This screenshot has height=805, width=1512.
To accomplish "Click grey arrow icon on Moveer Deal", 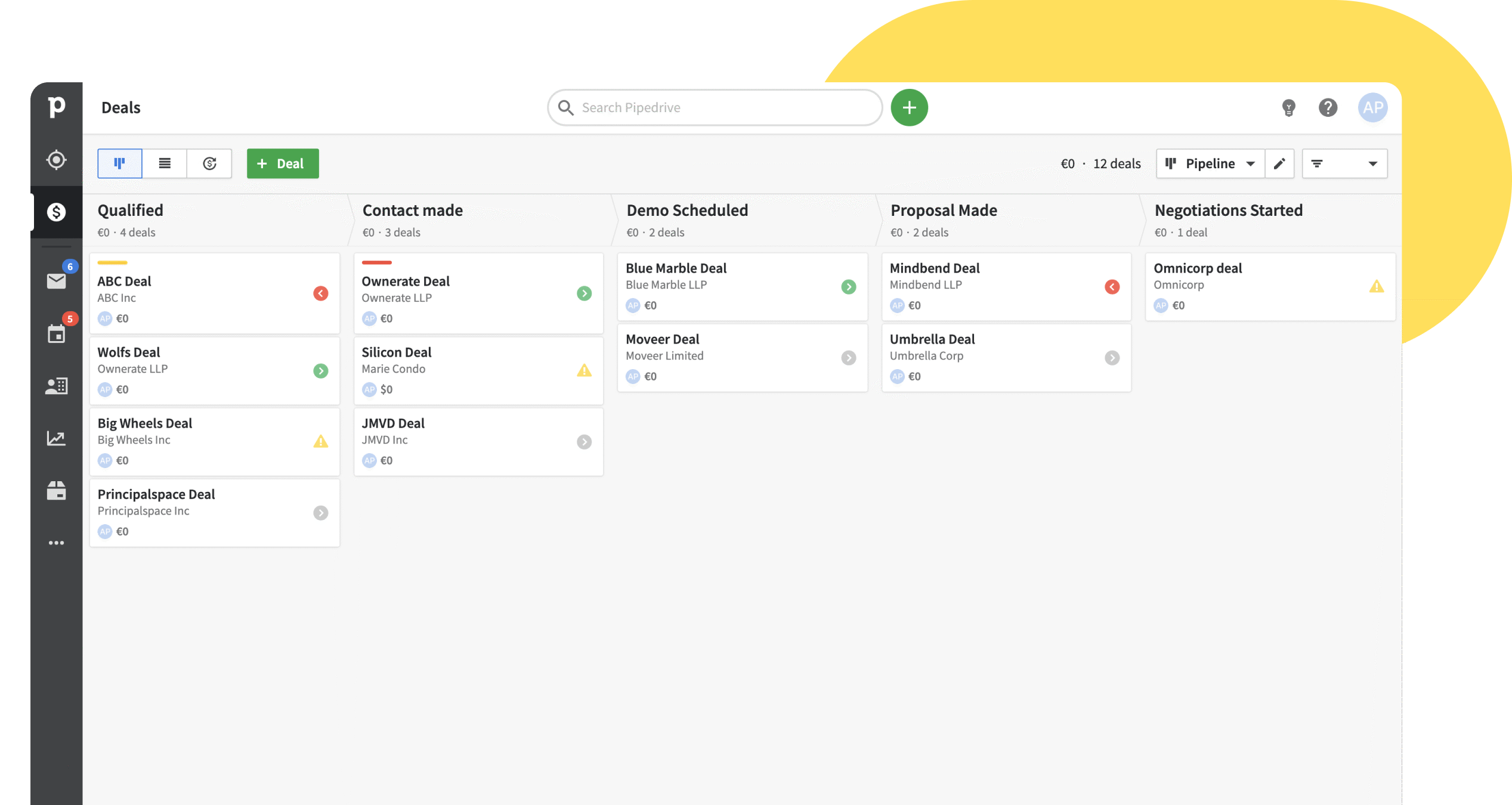I will pyautogui.click(x=849, y=358).
